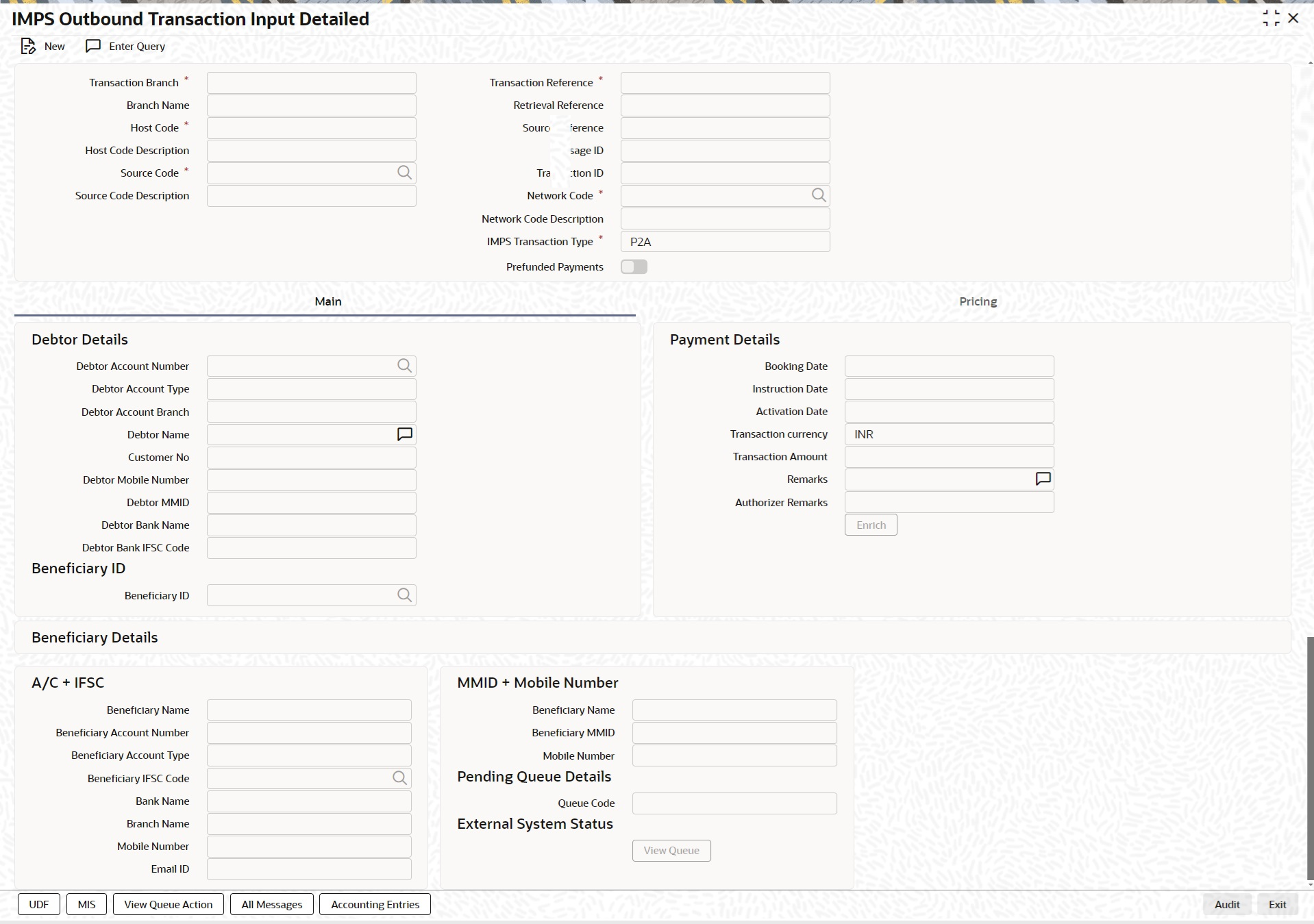
Task: Open Source Code lookup search icon
Action: coord(405,173)
